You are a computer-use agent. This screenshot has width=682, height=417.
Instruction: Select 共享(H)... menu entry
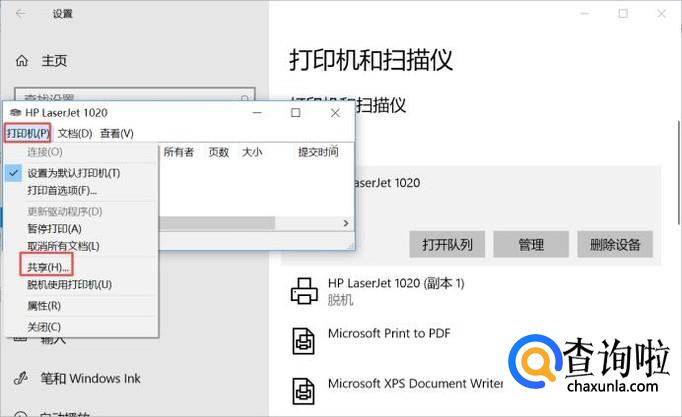[x=47, y=267]
